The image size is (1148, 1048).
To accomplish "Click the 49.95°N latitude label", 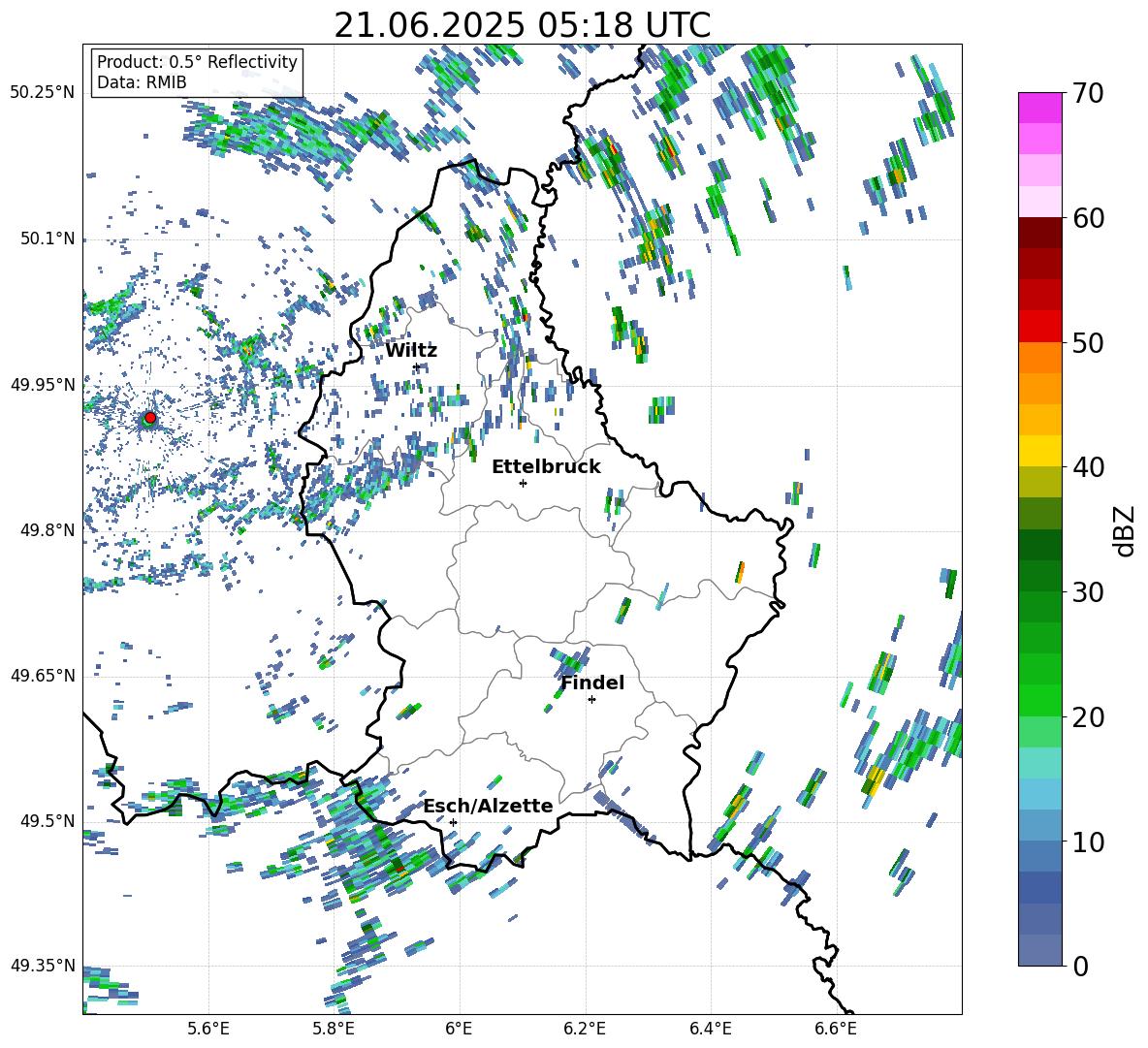I will click(43, 384).
